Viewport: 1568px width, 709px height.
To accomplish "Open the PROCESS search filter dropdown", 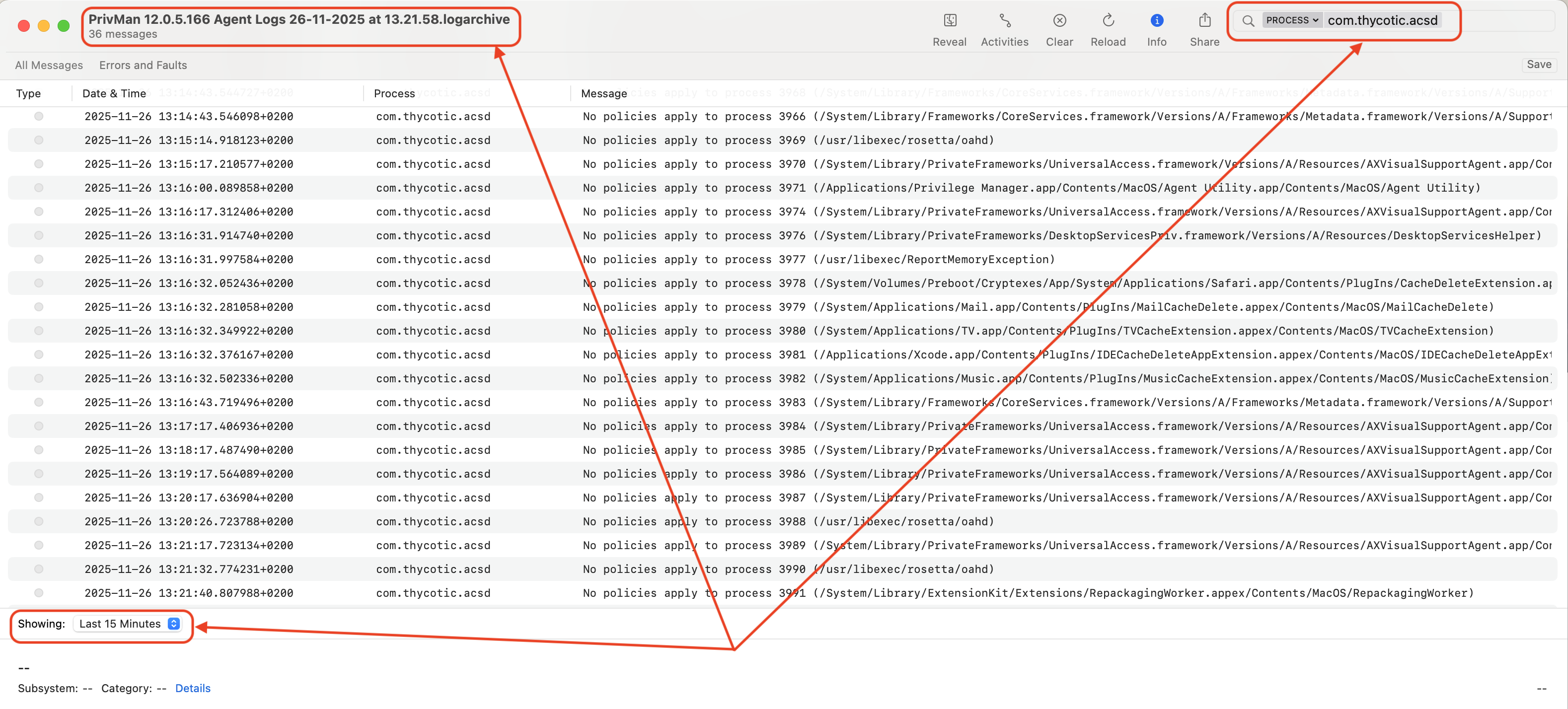I will (x=1292, y=21).
